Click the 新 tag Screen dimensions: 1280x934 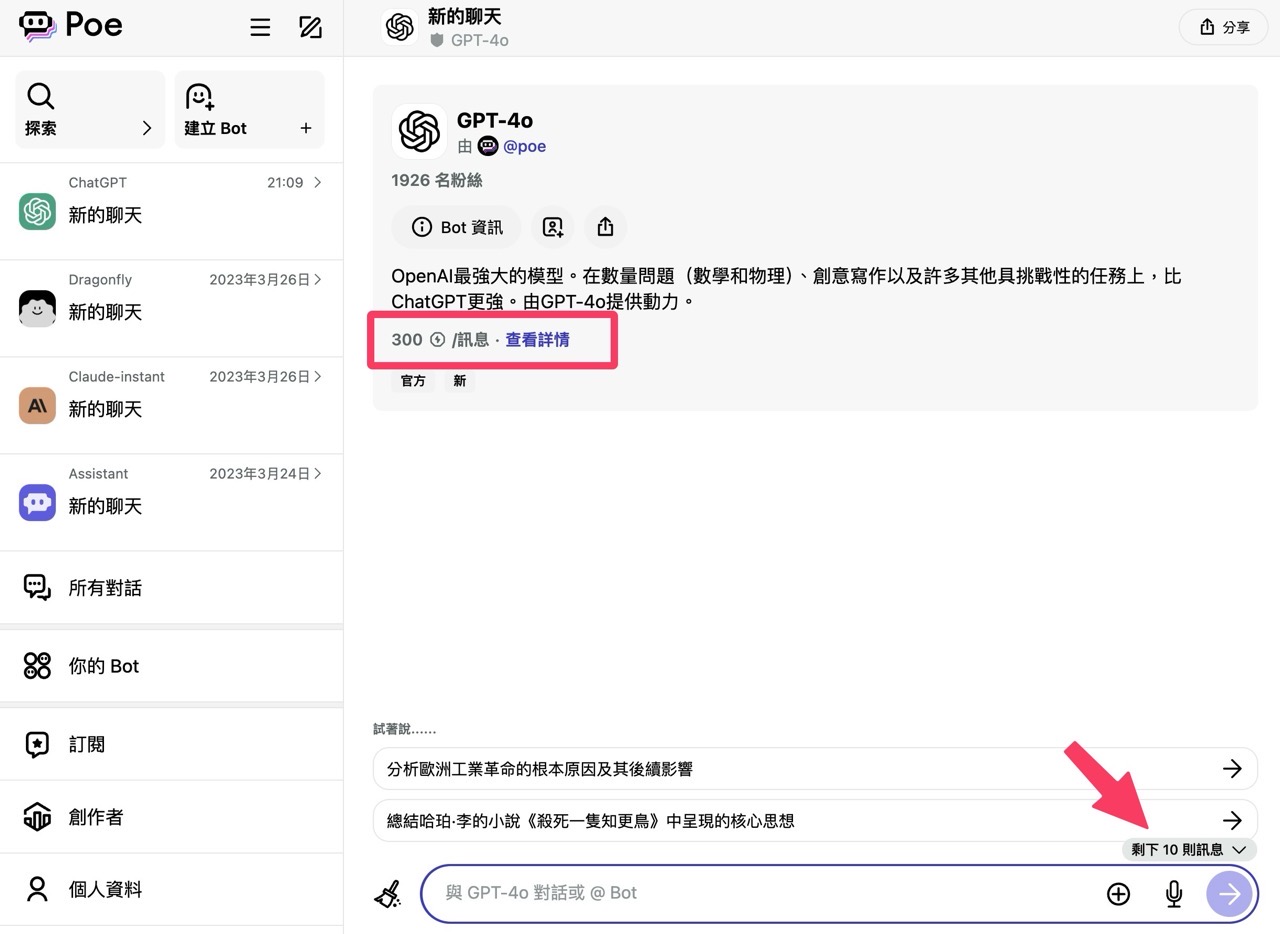[460, 381]
